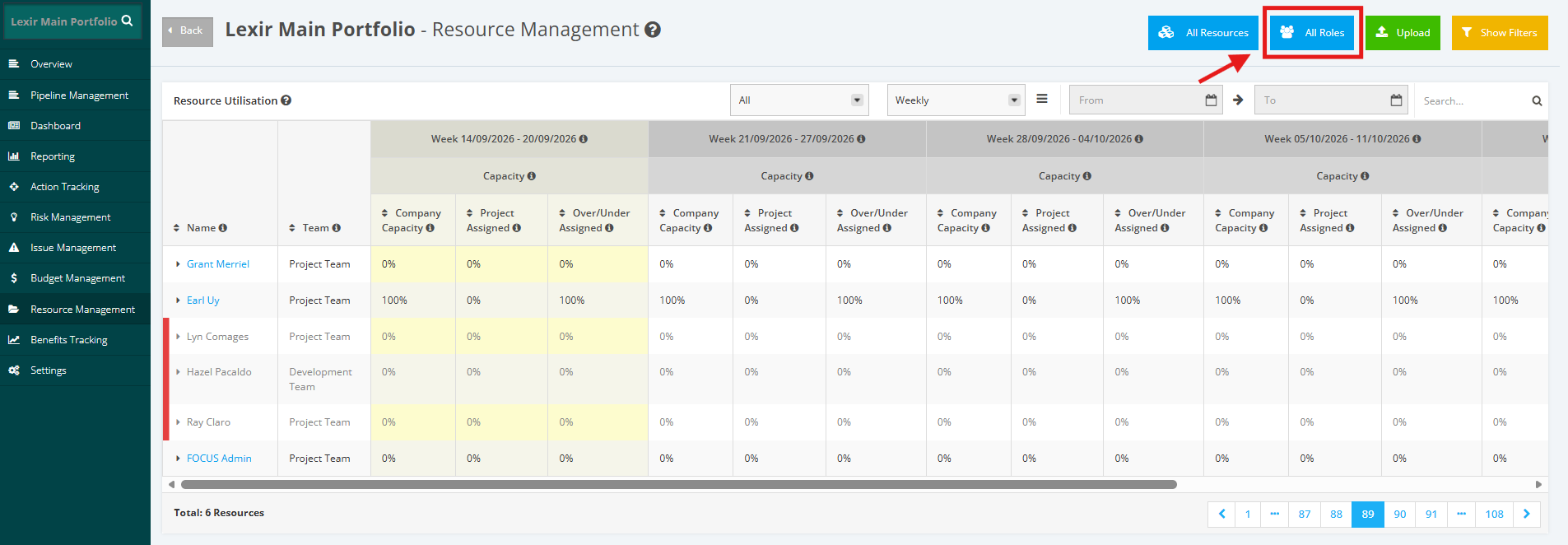
Task: Click the All Roles button
Action: [1313, 33]
